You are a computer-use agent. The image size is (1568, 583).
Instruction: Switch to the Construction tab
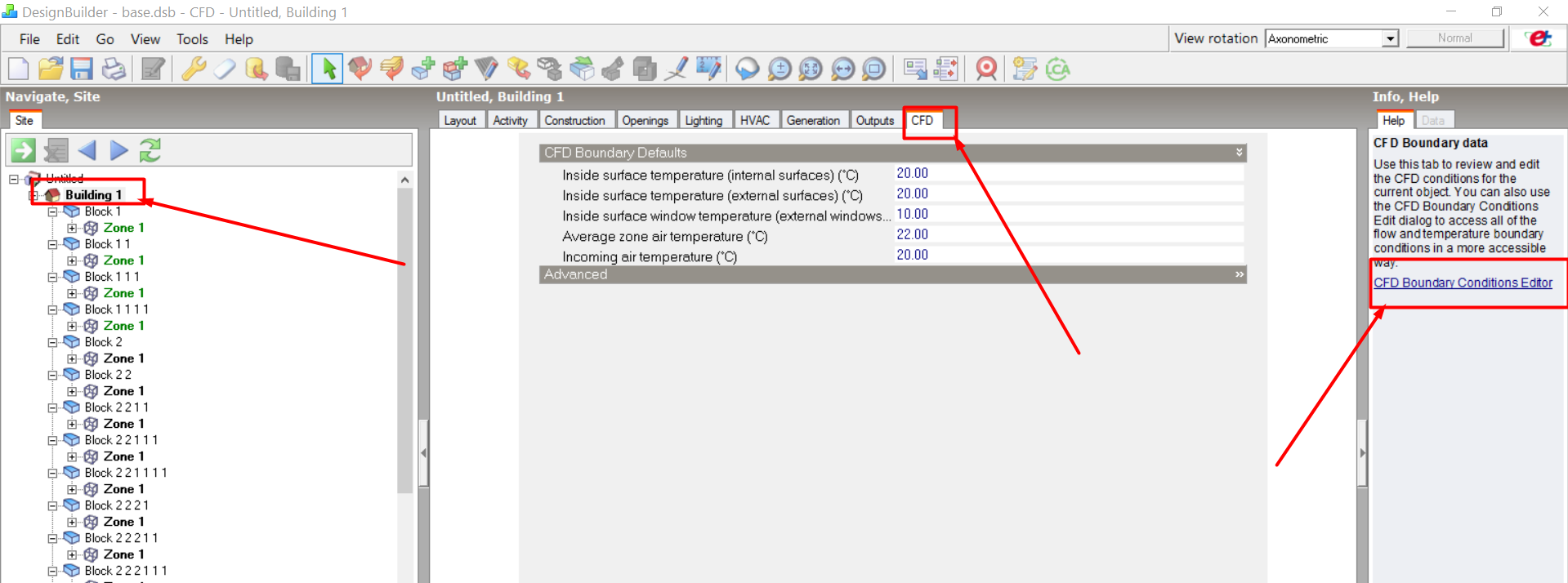pyautogui.click(x=574, y=121)
